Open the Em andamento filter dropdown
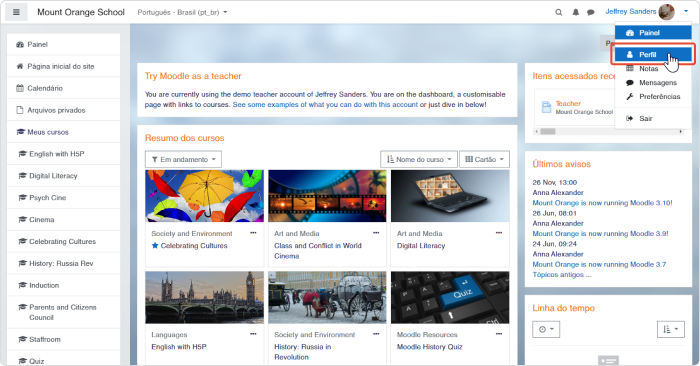 (x=183, y=159)
